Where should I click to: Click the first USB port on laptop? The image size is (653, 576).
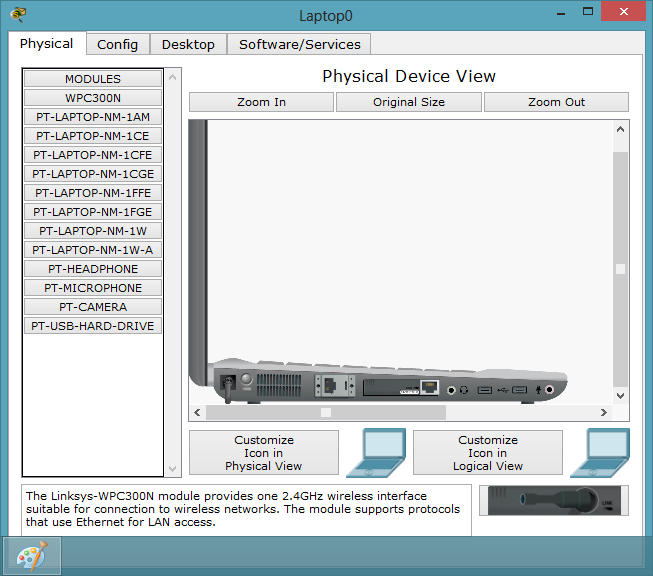[485, 390]
